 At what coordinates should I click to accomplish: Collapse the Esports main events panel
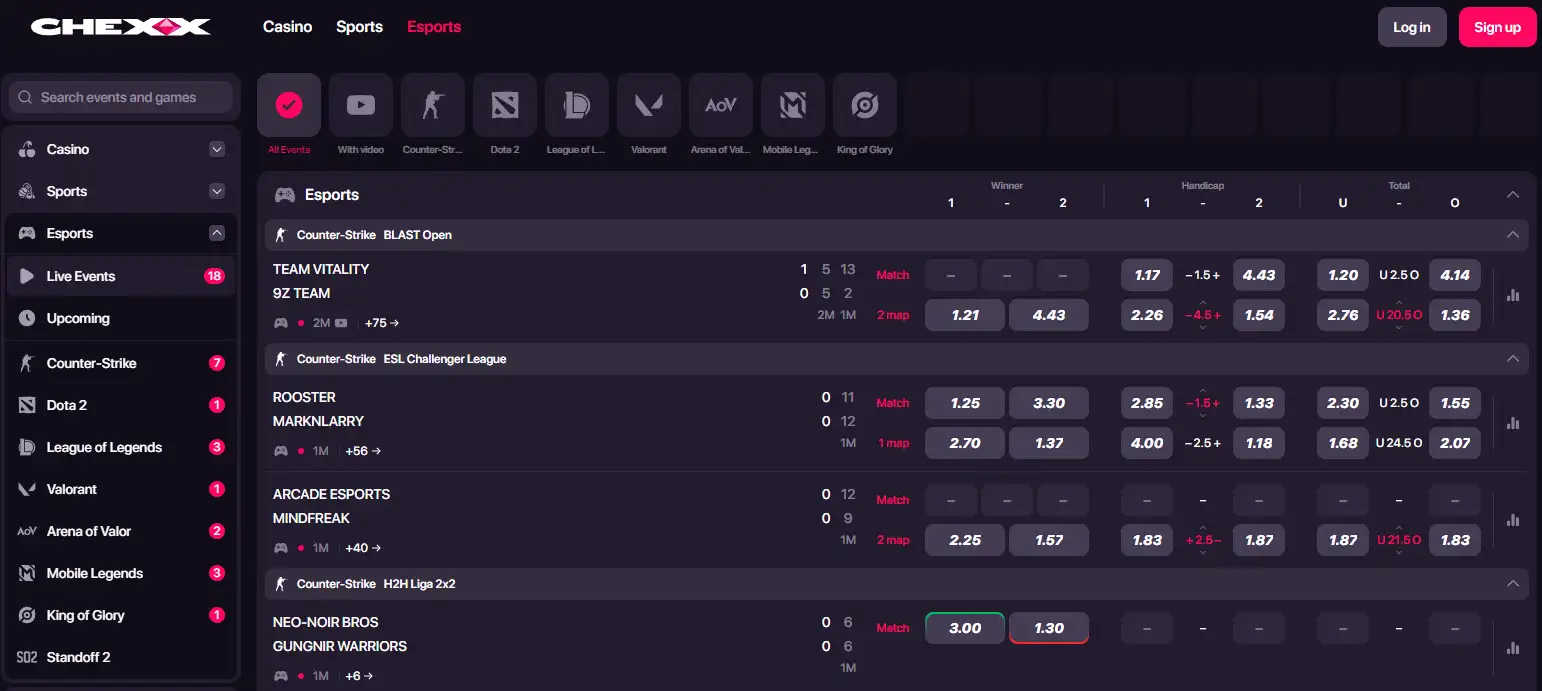pyautogui.click(x=1513, y=194)
